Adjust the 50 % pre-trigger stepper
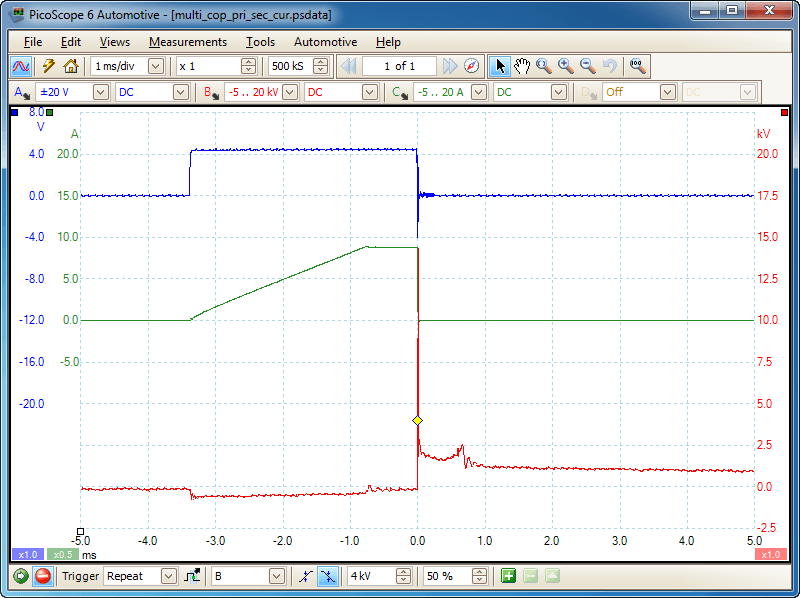The width and height of the screenshot is (800, 598). [479, 576]
